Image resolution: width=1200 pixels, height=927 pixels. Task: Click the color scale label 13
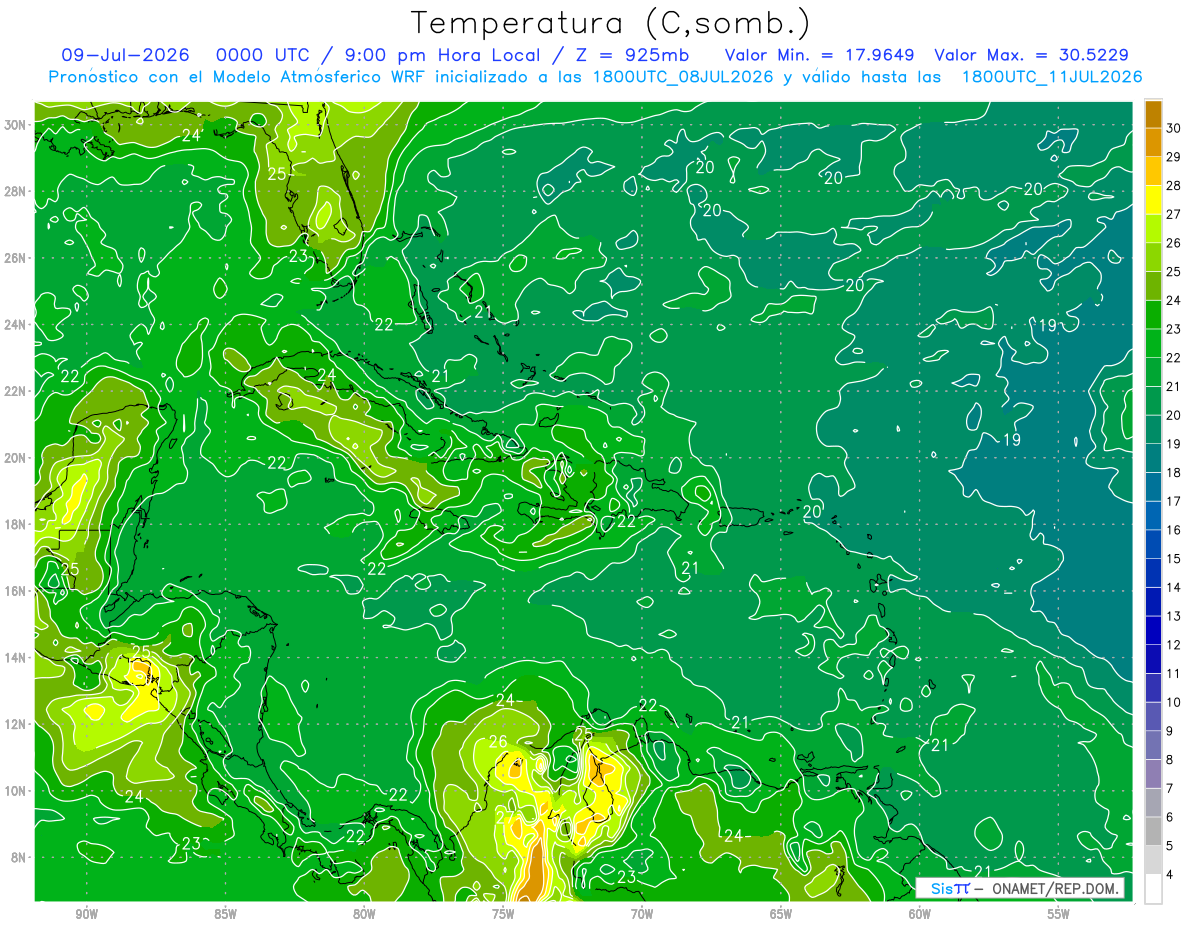click(1174, 616)
